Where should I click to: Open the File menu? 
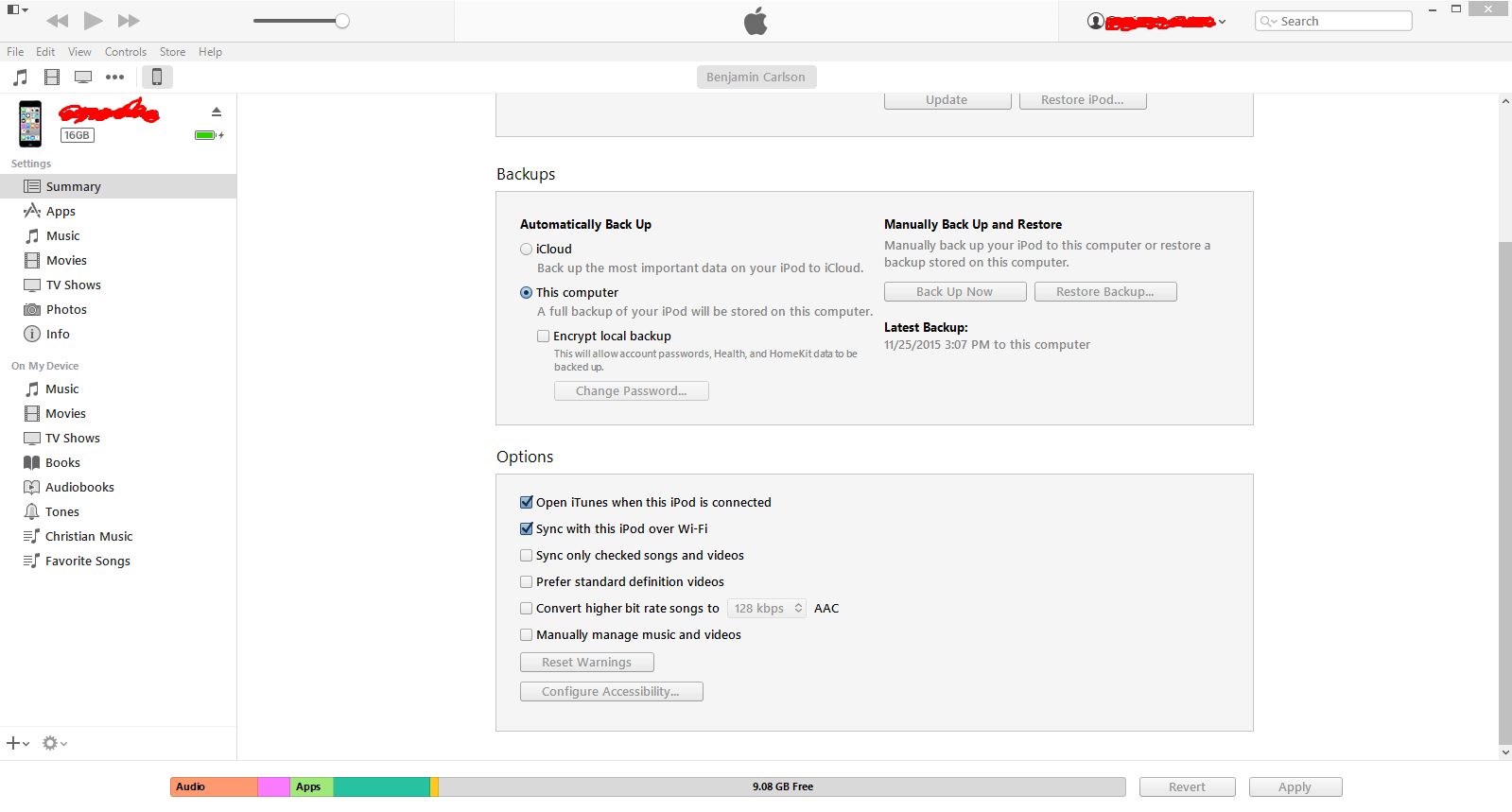pos(15,52)
